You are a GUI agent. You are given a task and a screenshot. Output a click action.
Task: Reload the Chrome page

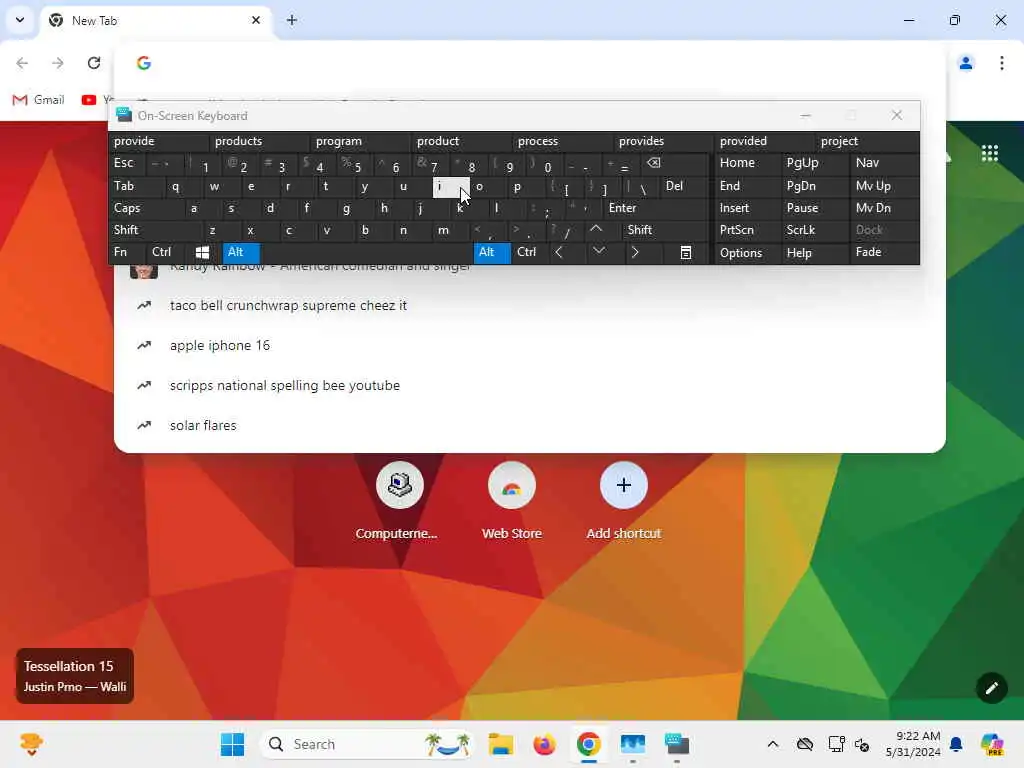(x=94, y=63)
